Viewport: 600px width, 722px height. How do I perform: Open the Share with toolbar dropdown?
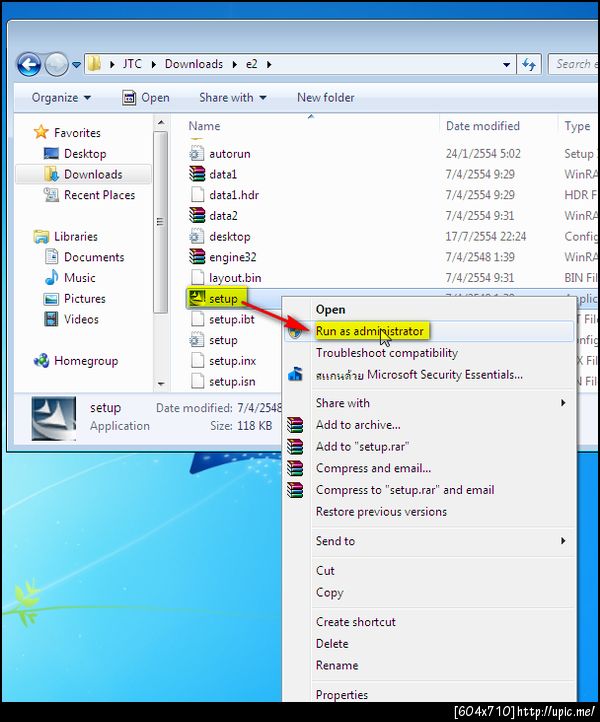pyautogui.click(x=233, y=98)
